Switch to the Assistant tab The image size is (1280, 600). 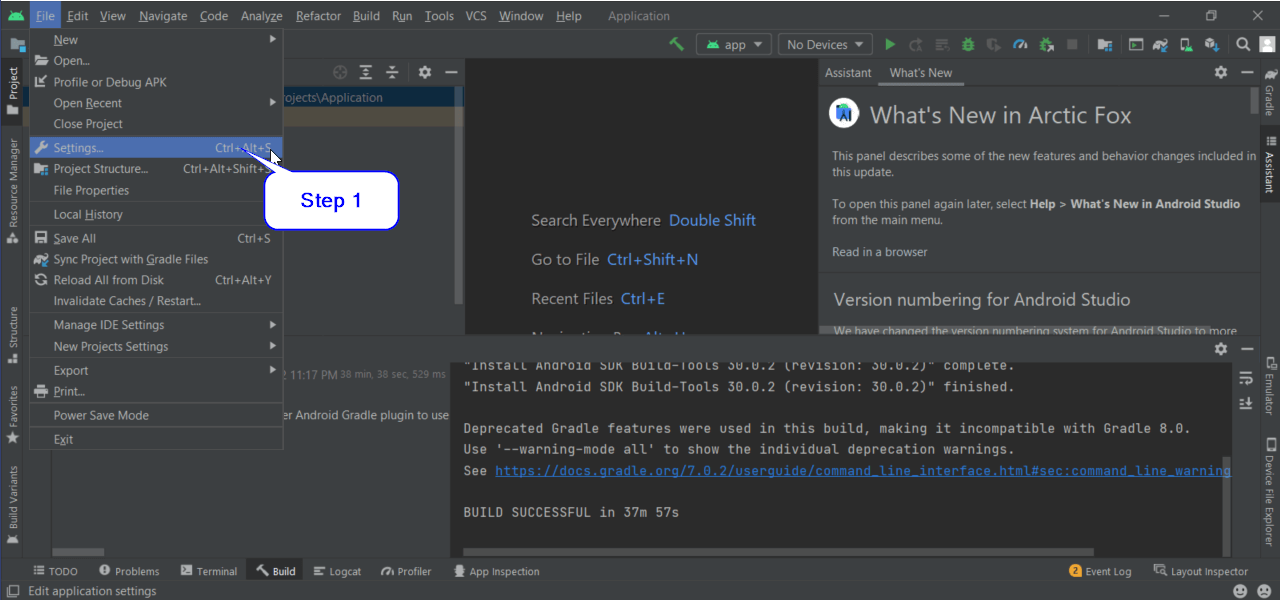[848, 72]
